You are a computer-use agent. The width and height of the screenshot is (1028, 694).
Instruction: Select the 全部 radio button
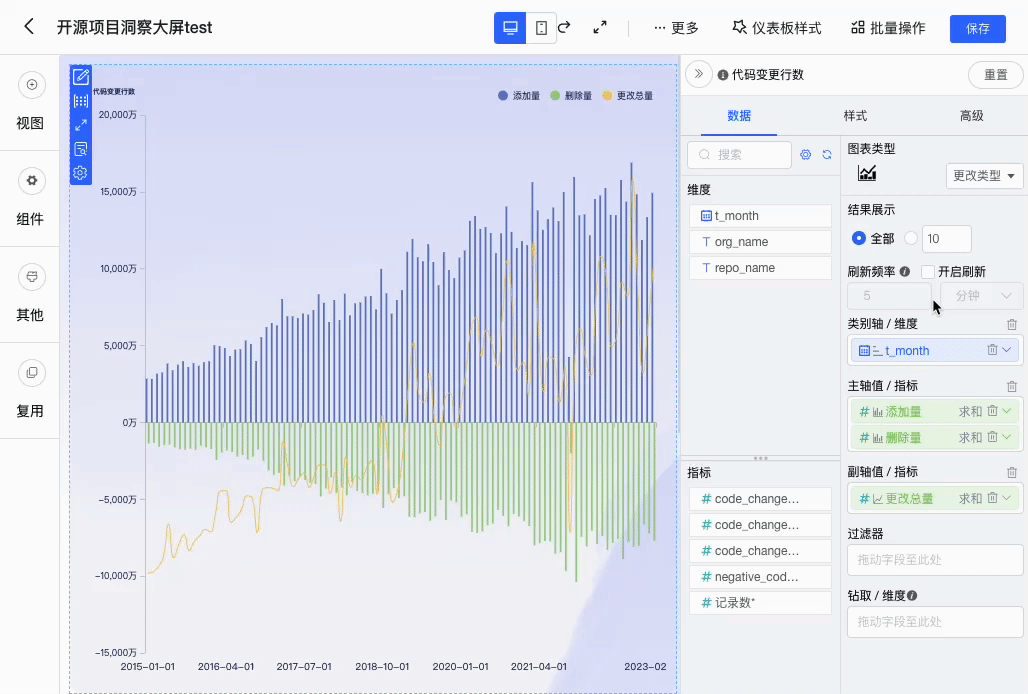click(x=858, y=238)
